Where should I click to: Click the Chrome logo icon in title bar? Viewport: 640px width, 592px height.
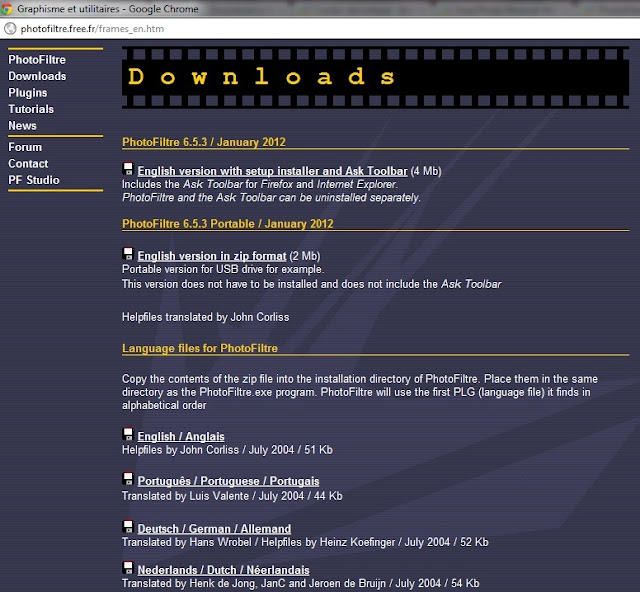6,9
